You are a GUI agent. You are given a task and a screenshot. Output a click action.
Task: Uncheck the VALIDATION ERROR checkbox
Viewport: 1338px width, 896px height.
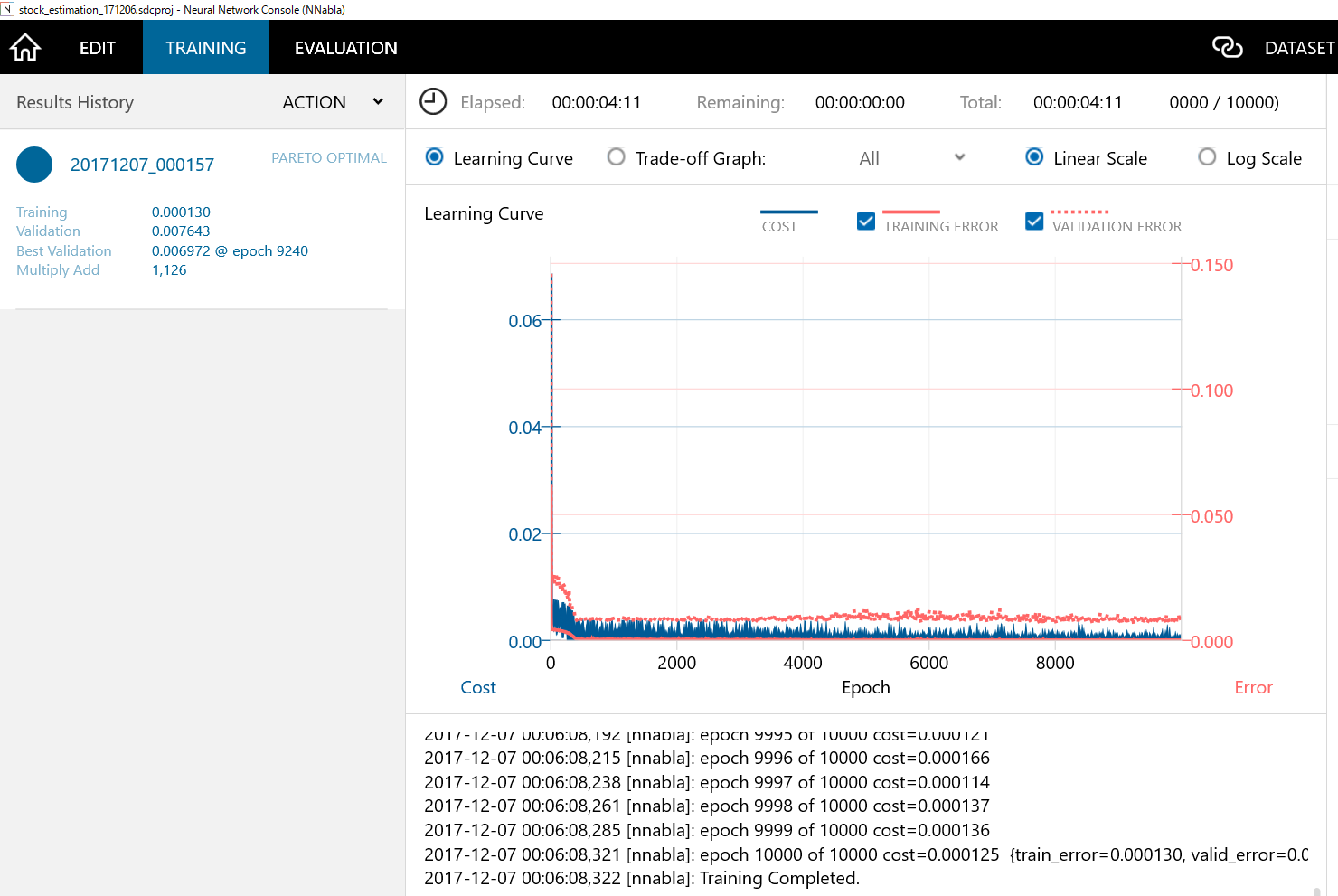(x=1033, y=221)
